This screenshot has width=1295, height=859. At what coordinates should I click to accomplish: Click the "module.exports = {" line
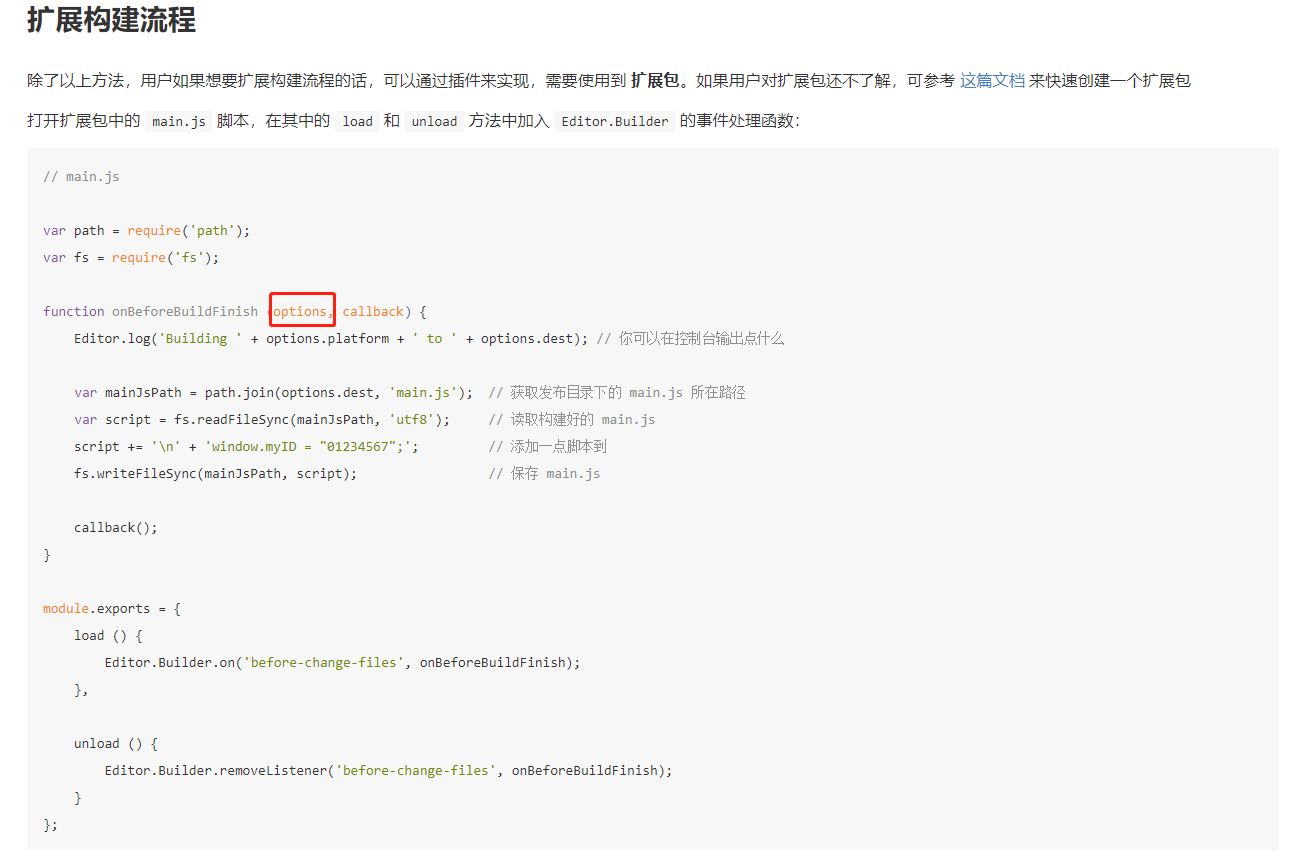click(112, 609)
